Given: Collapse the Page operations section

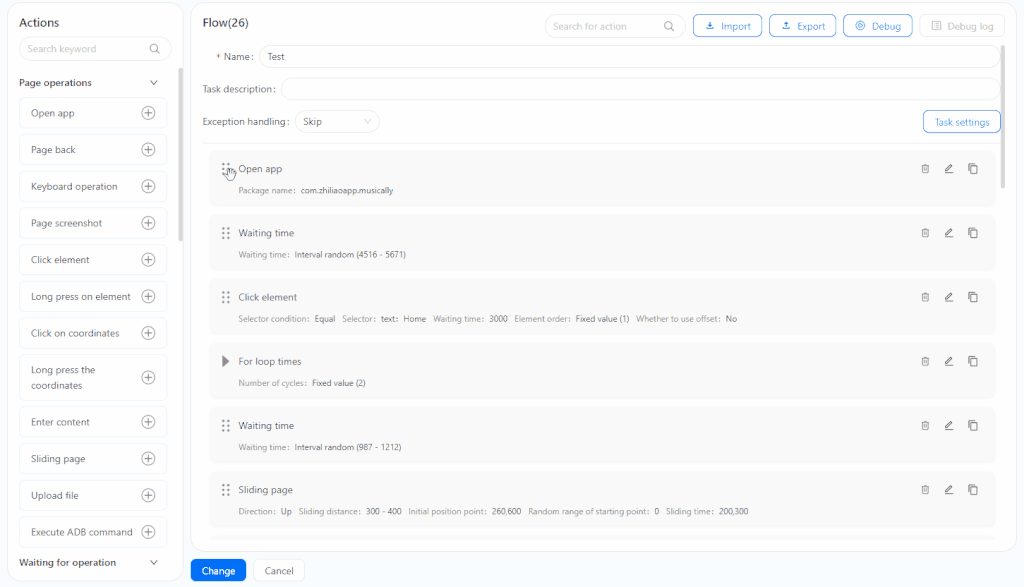Looking at the screenshot, I should (x=153, y=83).
